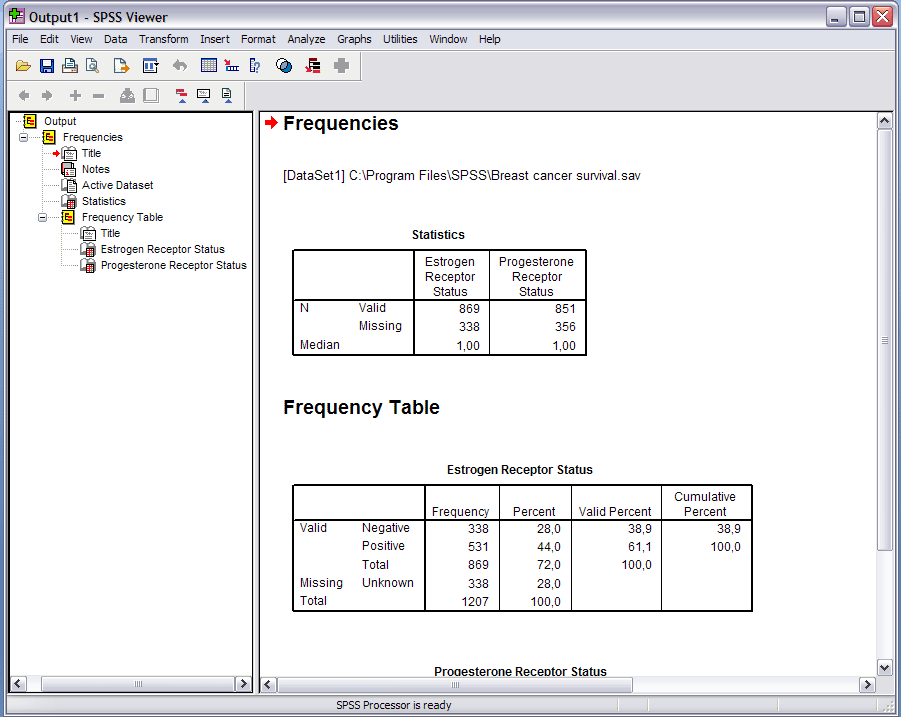Viewport: 901px width, 717px height.
Task: Open the Analyze menu
Action: tap(306, 39)
